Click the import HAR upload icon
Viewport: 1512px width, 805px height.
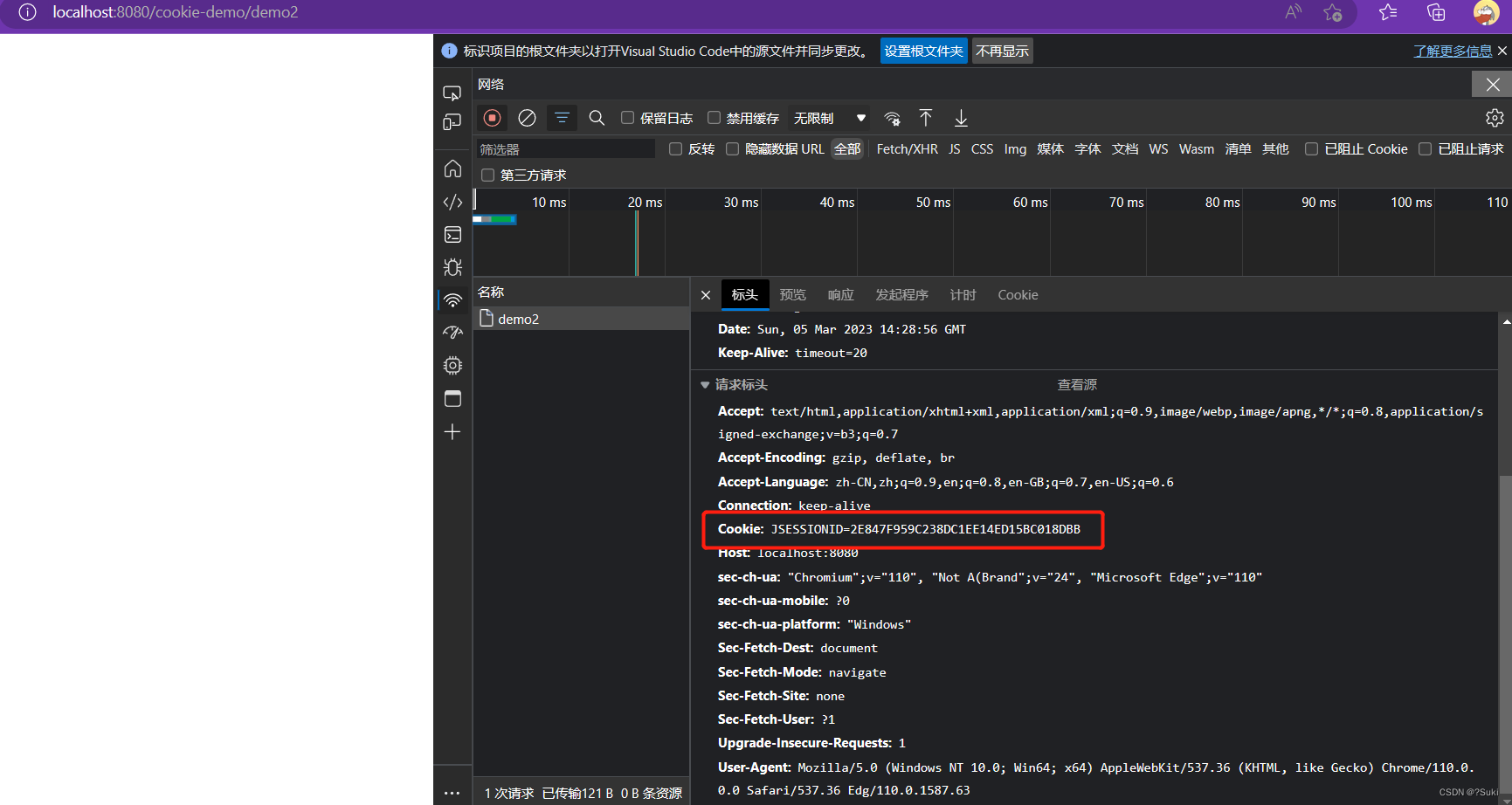pos(926,118)
